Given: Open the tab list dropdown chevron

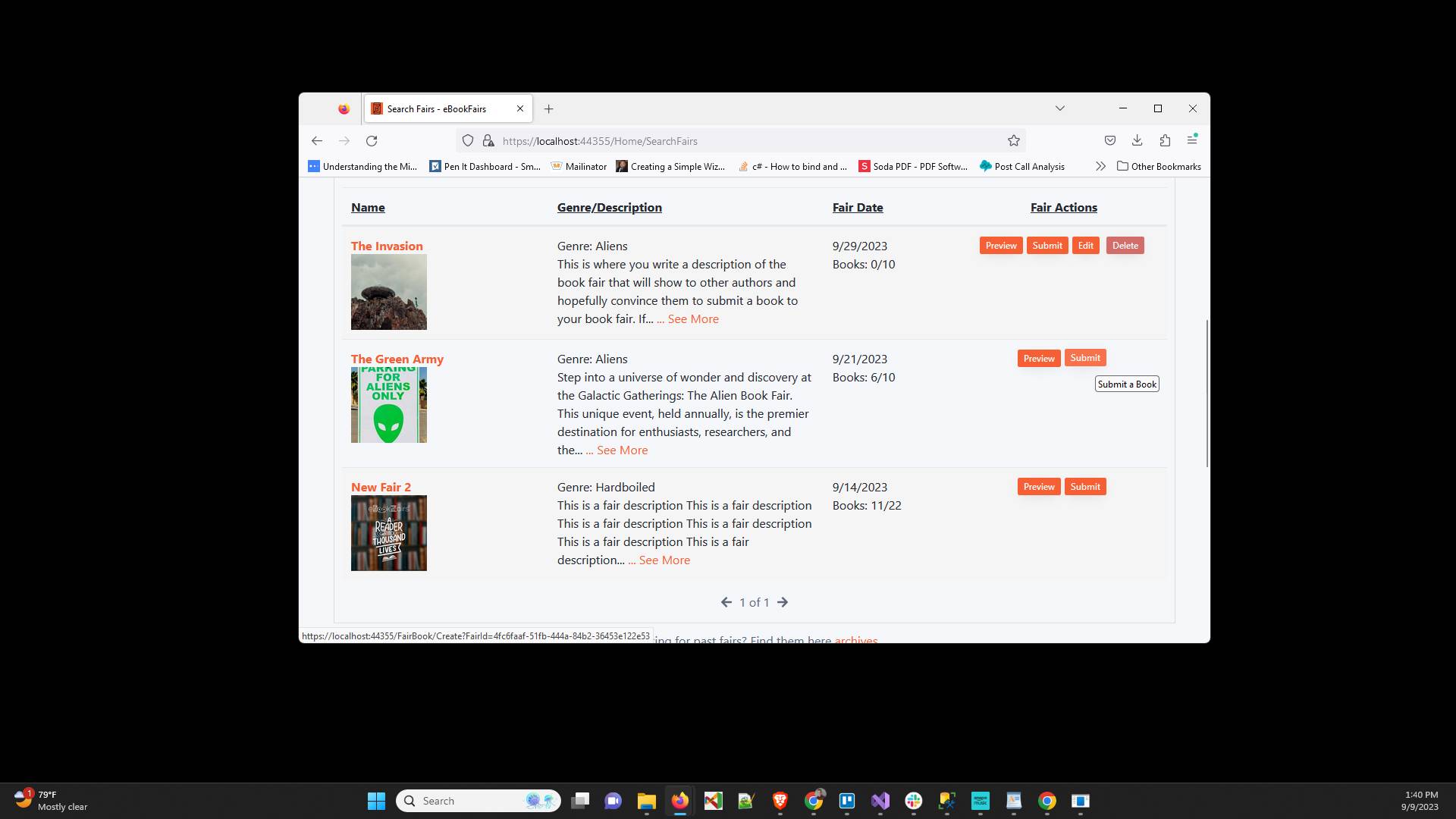Looking at the screenshot, I should (1060, 108).
